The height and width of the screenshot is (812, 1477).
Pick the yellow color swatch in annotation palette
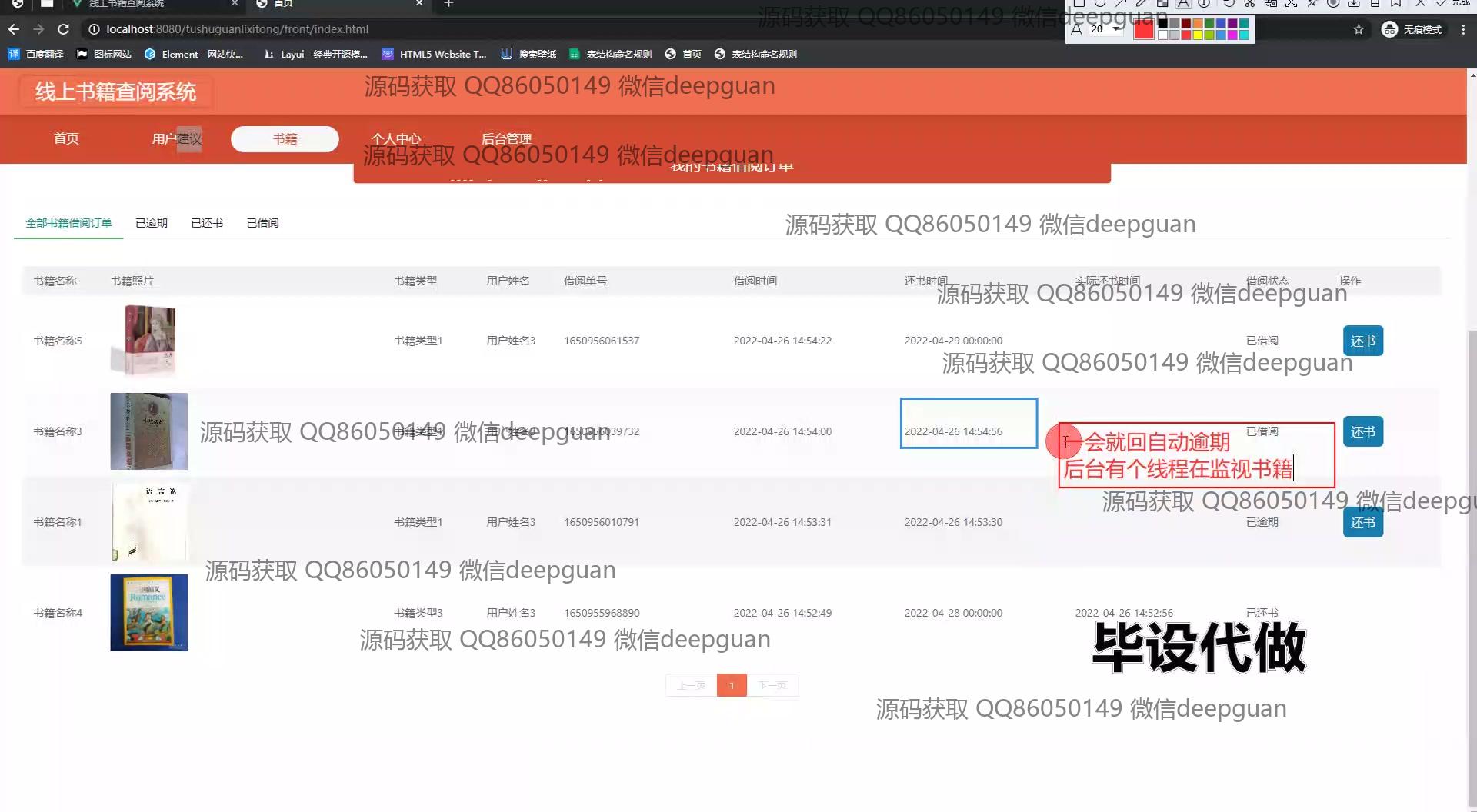click(1198, 35)
